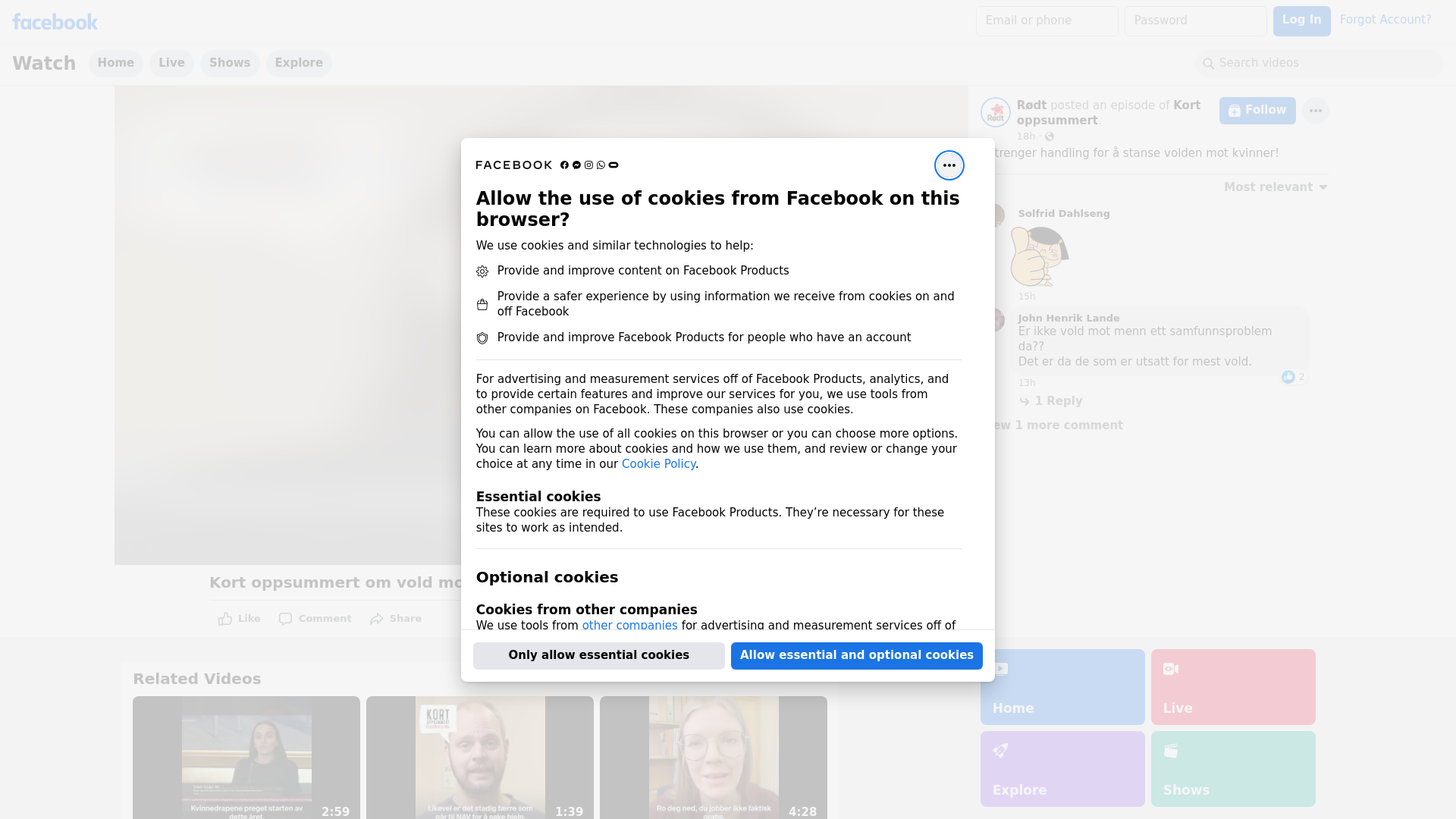Open the related video lasting 2:59

tap(246, 757)
